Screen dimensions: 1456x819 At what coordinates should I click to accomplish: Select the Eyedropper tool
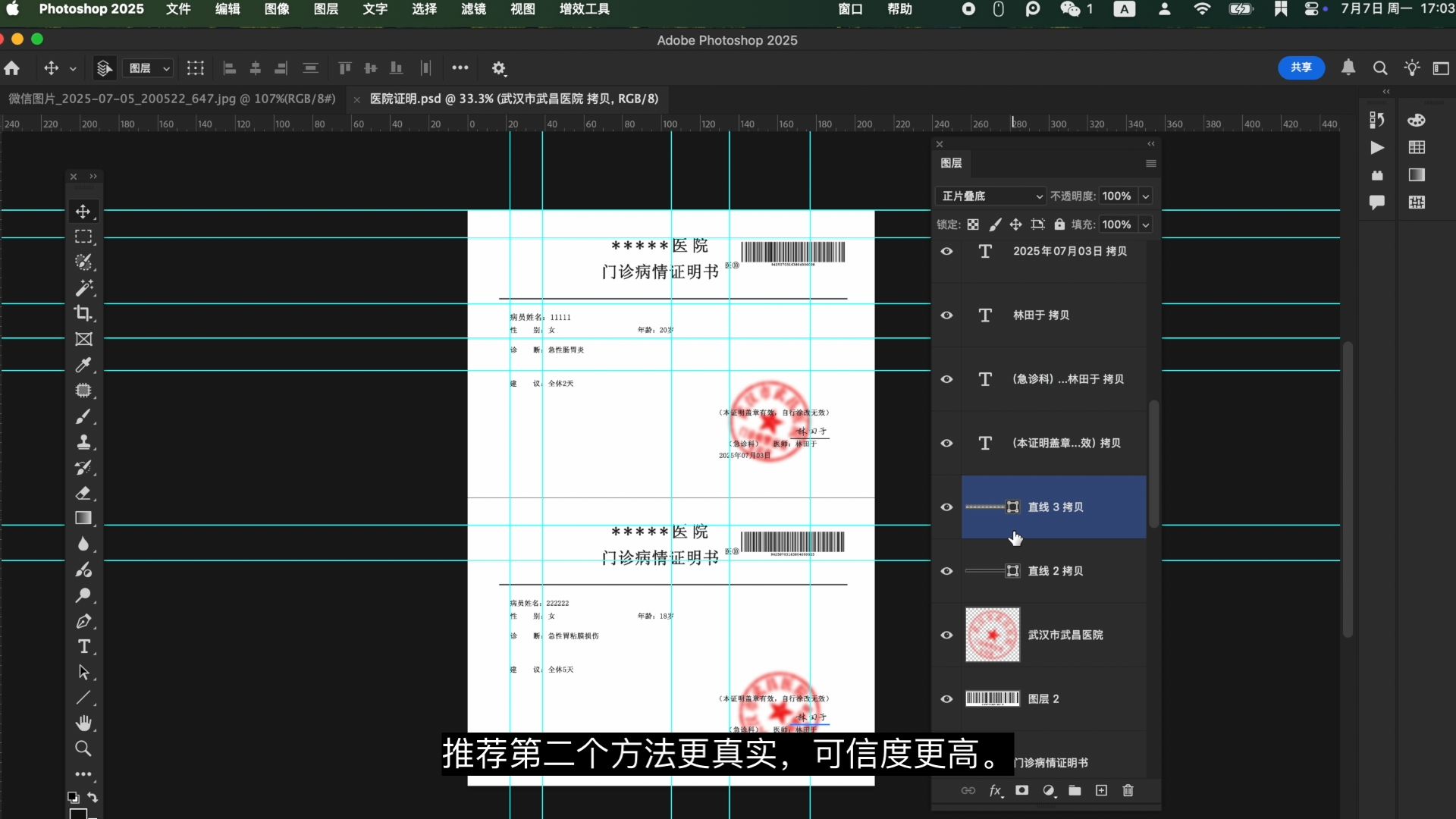point(83,365)
